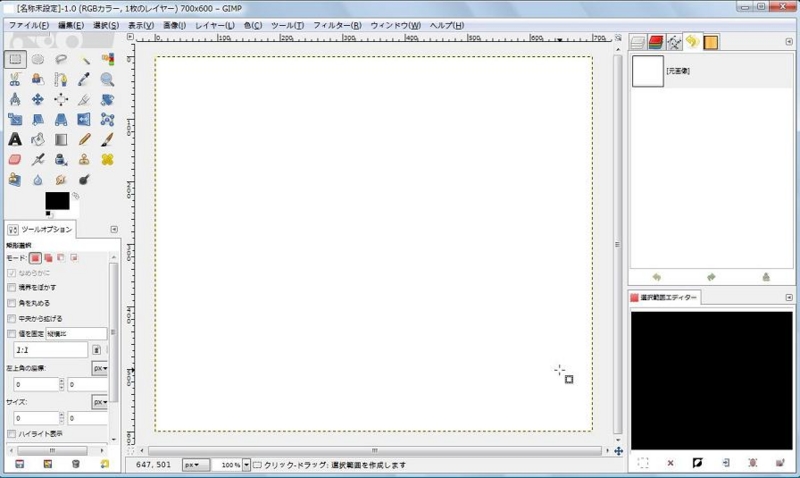Open the ファイル menu
Viewport: 800px width, 478px height.
[29, 25]
